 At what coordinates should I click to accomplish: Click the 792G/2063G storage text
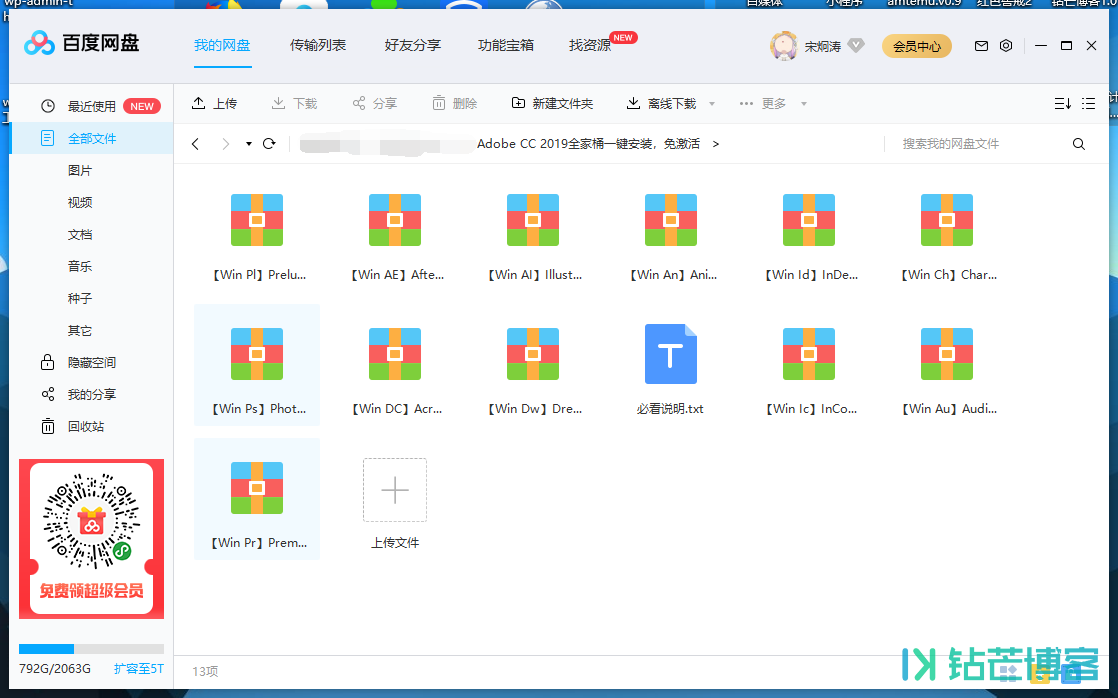click(55, 669)
